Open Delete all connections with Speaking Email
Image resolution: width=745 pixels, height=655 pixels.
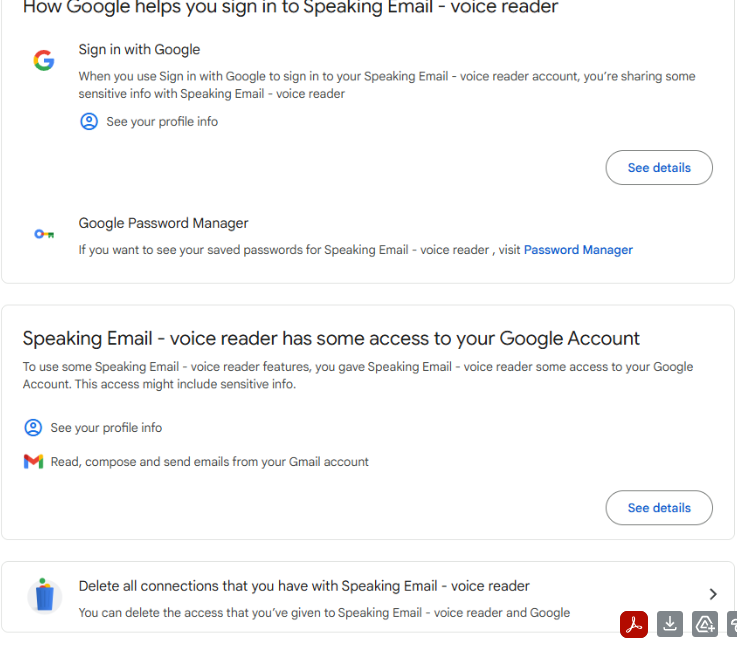304,586
